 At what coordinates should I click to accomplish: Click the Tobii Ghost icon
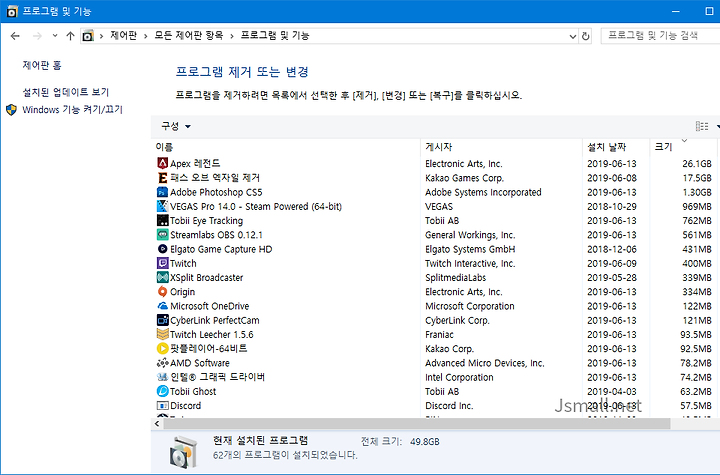163,391
